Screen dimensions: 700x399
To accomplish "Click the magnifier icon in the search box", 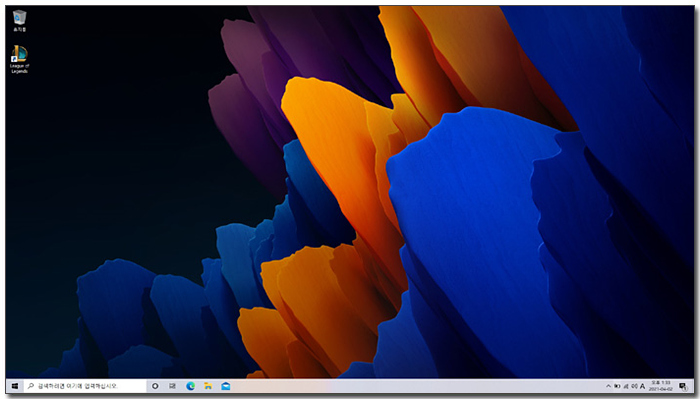I will click(x=30, y=386).
